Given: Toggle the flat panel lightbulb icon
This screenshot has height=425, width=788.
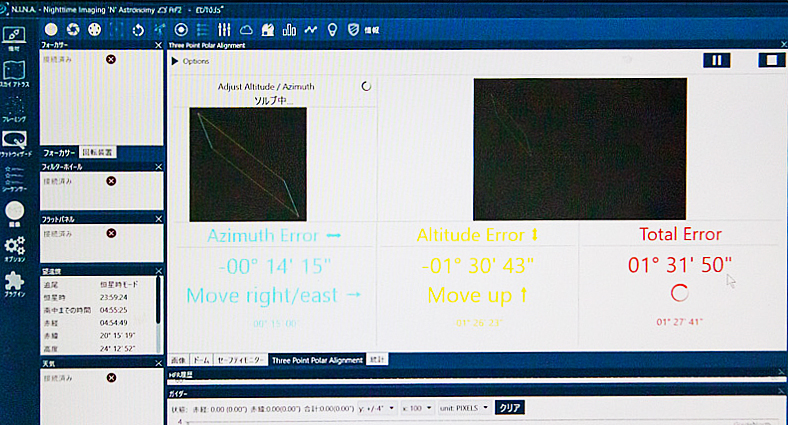Looking at the screenshot, I should pos(332,30).
